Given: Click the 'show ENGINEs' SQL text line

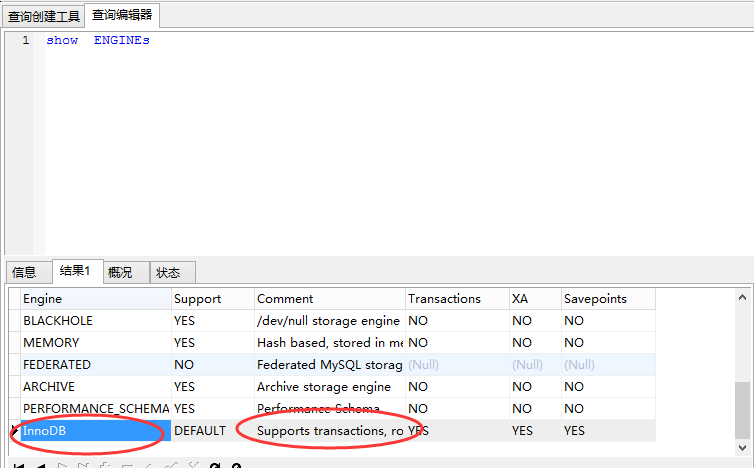Looking at the screenshot, I should [98, 40].
